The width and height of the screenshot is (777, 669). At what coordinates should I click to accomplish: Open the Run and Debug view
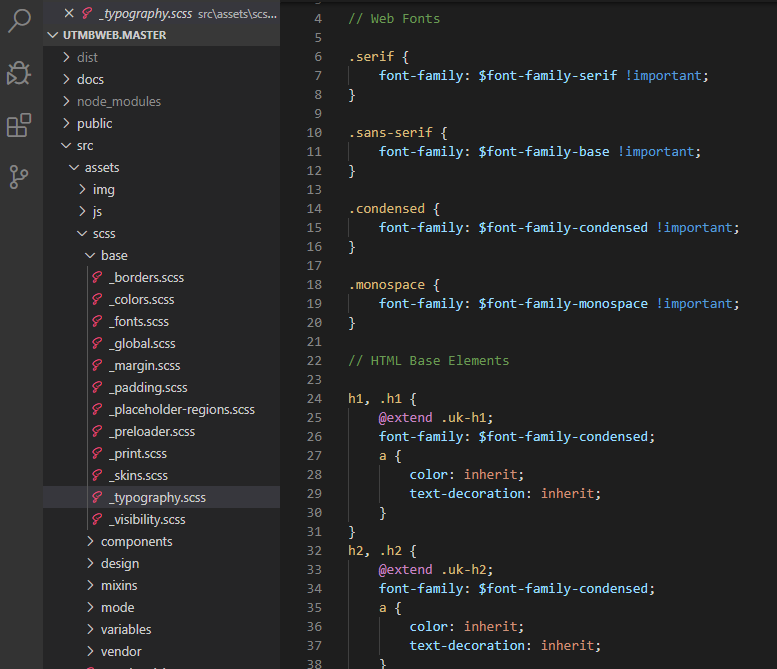pos(19,73)
